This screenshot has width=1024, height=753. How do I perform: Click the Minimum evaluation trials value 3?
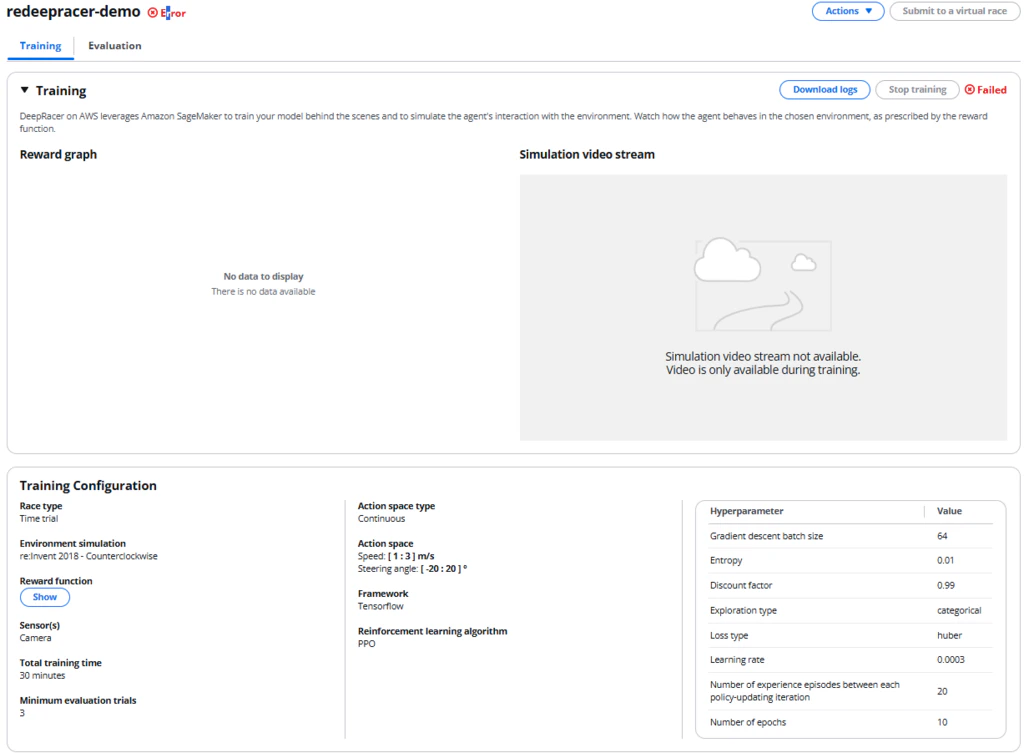[x=22, y=713]
